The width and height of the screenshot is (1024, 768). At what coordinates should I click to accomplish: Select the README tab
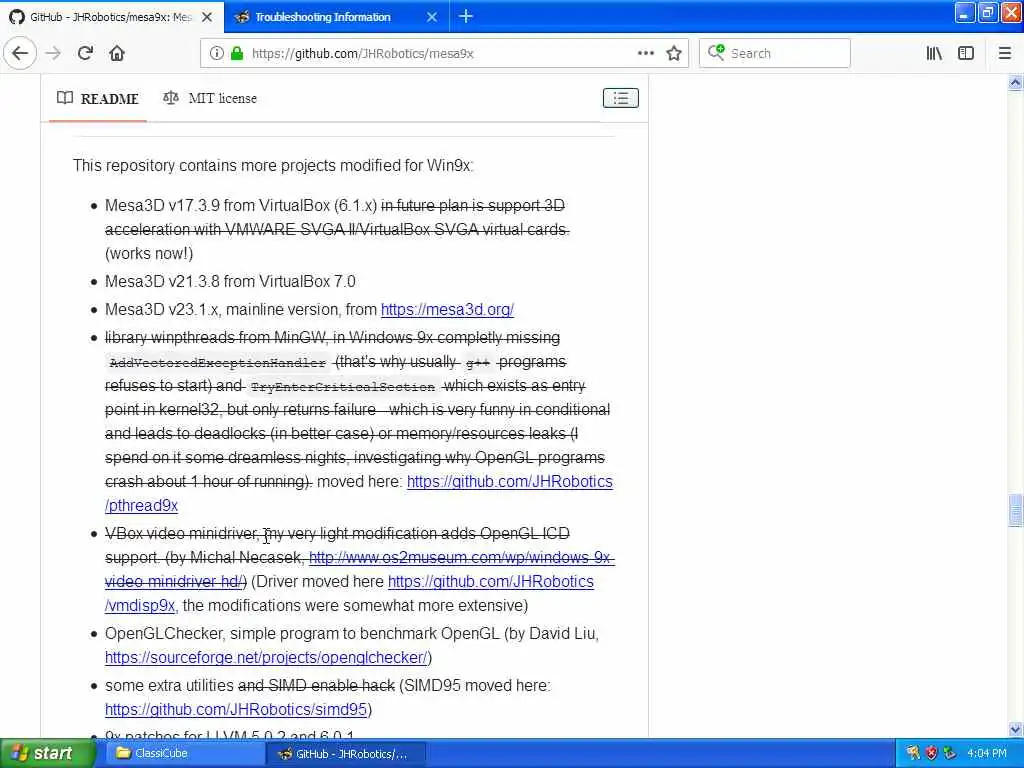point(98,99)
